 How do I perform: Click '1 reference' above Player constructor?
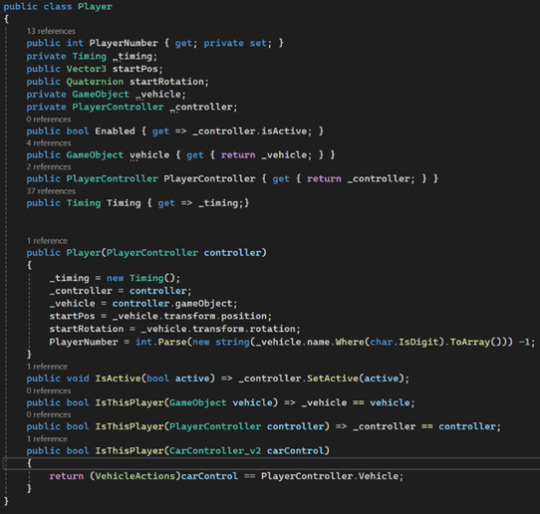click(x=47, y=241)
